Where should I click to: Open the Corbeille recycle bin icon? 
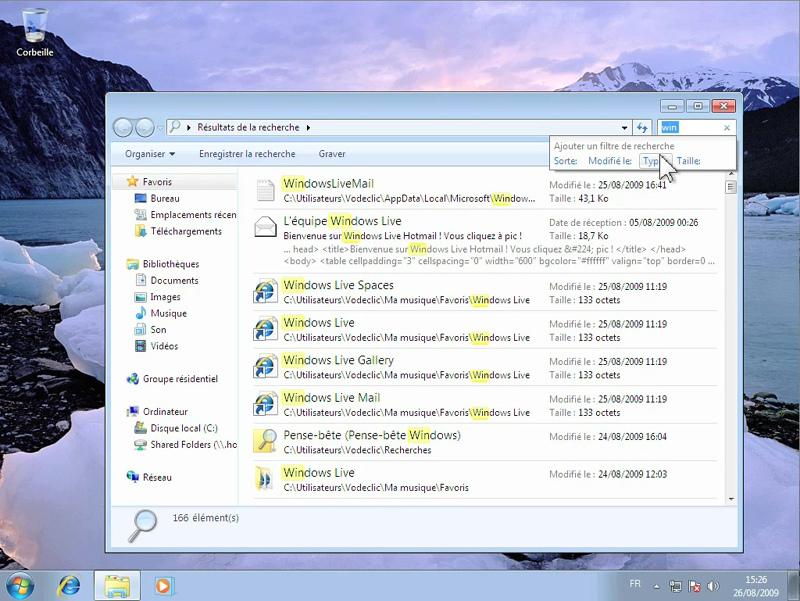(34, 32)
